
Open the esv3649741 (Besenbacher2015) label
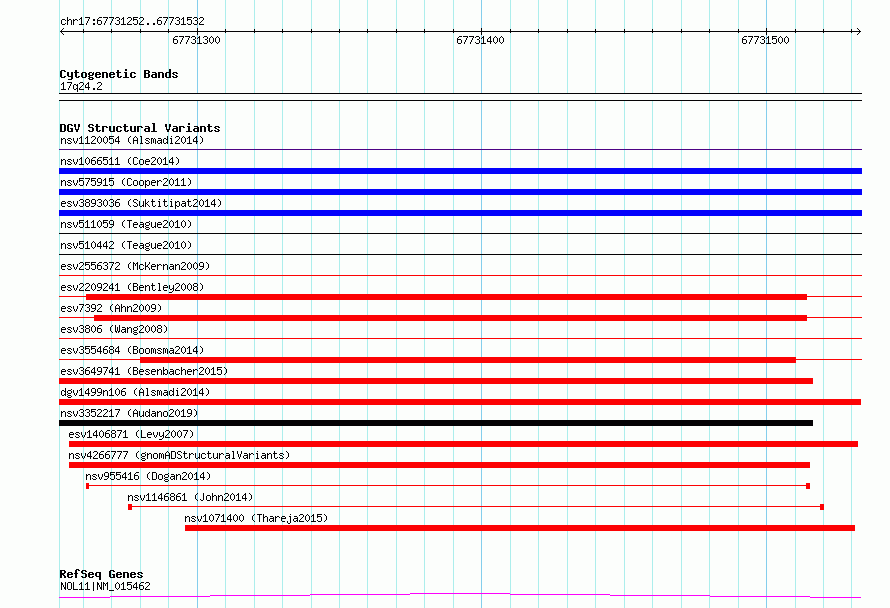(x=144, y=371)
